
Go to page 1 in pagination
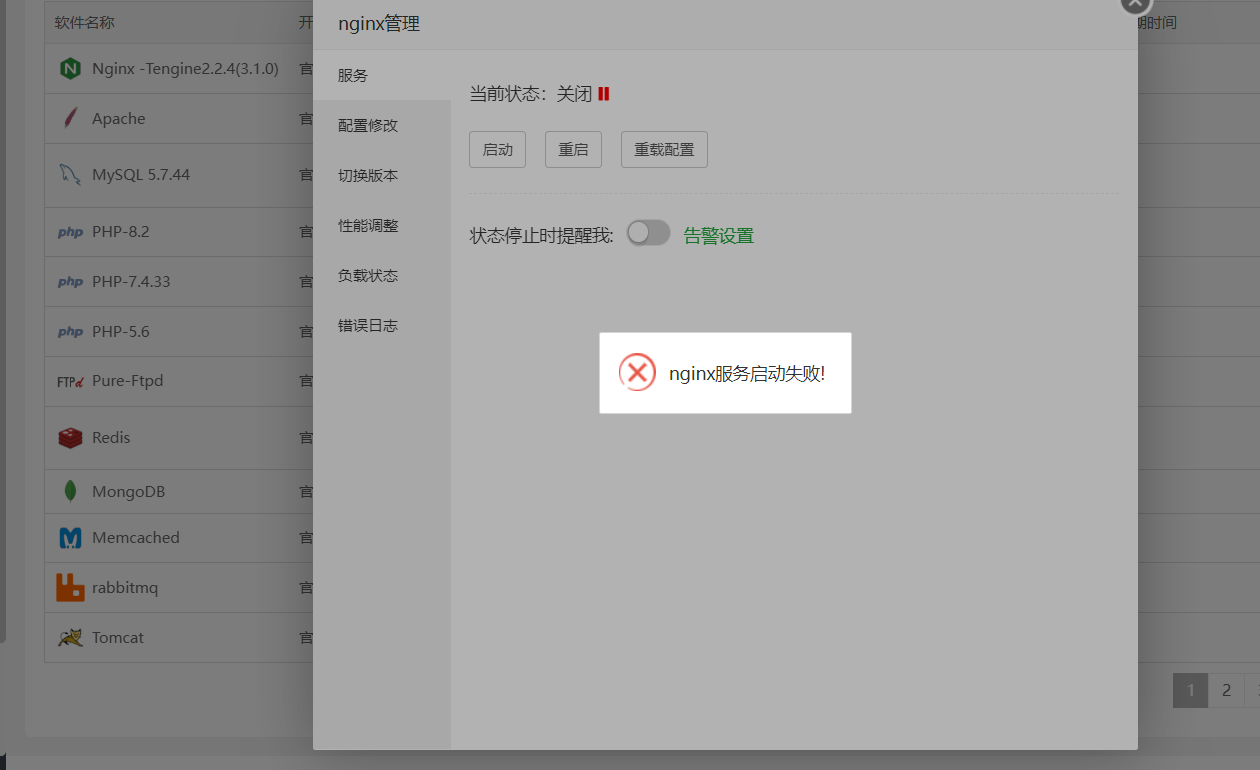click(1190, 690)
